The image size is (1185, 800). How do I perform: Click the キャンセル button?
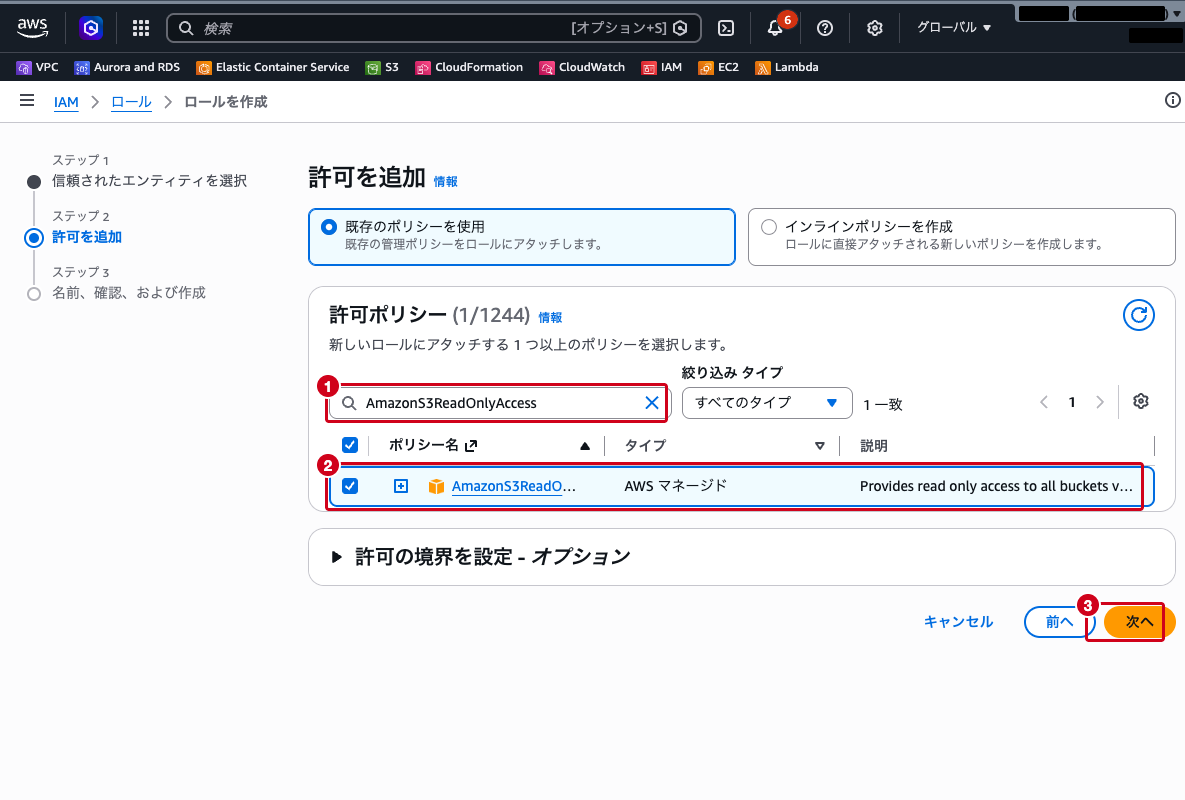[958, 622]
